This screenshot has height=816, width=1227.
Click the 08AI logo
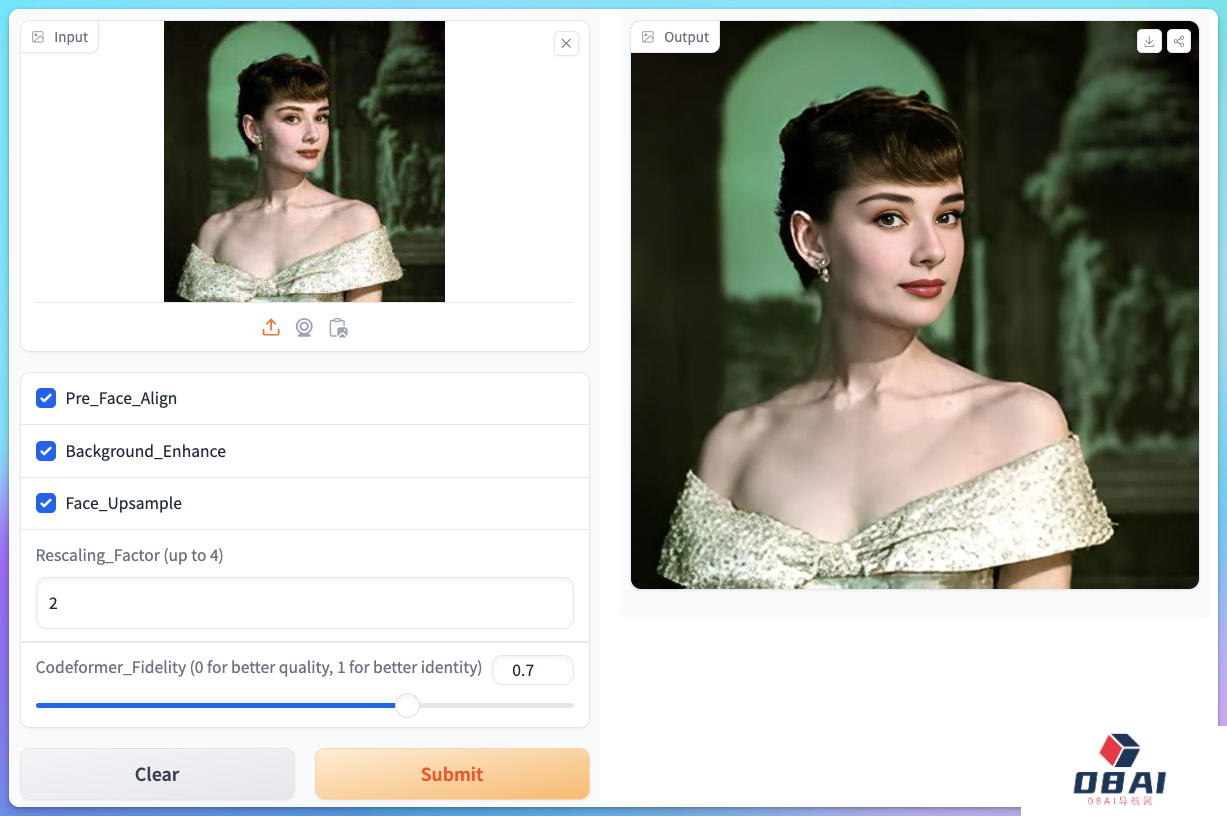pyautogui.click(x=1119, y=771)
